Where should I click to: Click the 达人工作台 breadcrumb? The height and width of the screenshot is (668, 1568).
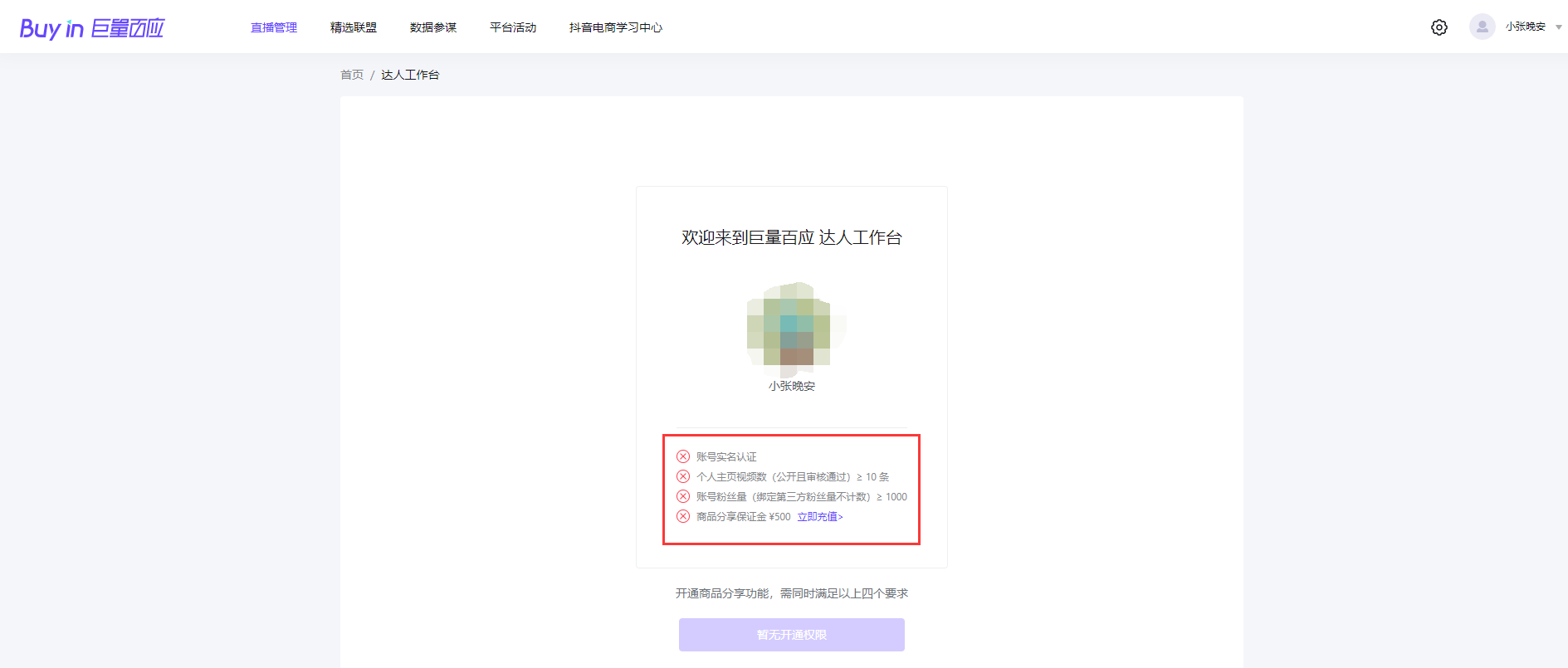[410, 75]
